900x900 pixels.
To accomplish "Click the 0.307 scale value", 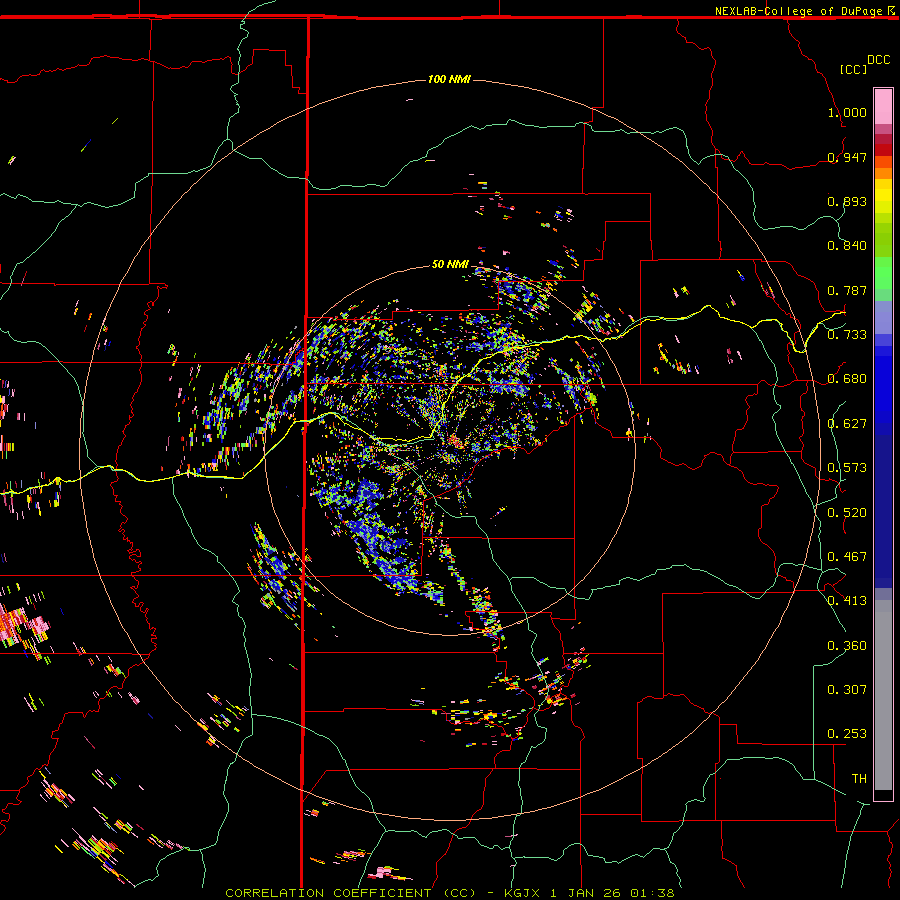I will coord(847,690).
